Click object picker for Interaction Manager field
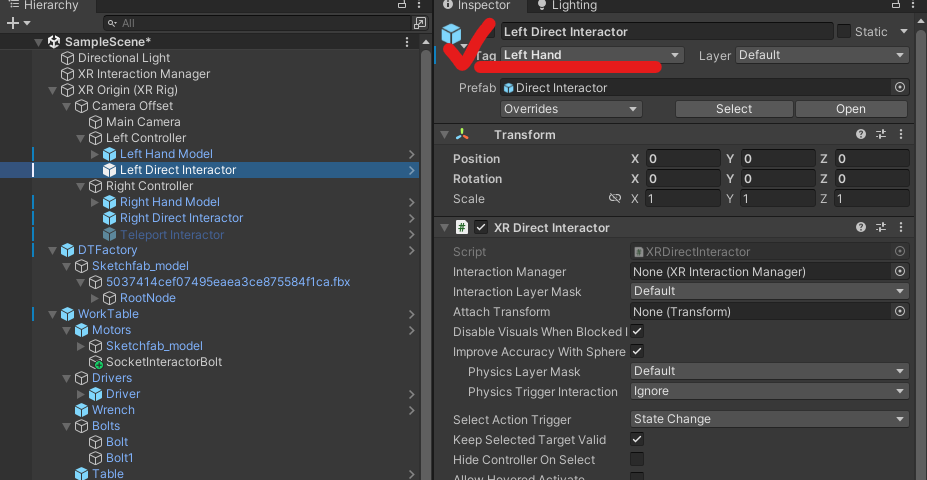 click(x=900, y=271)
